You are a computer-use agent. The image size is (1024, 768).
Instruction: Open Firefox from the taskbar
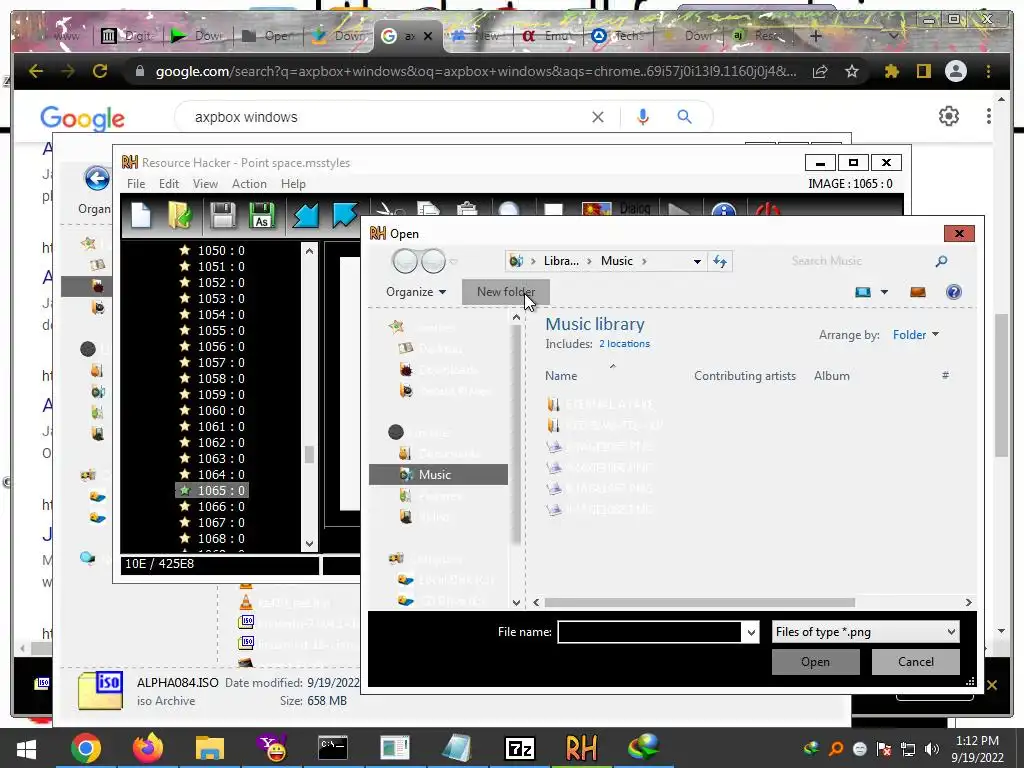[x=148, y=748]
